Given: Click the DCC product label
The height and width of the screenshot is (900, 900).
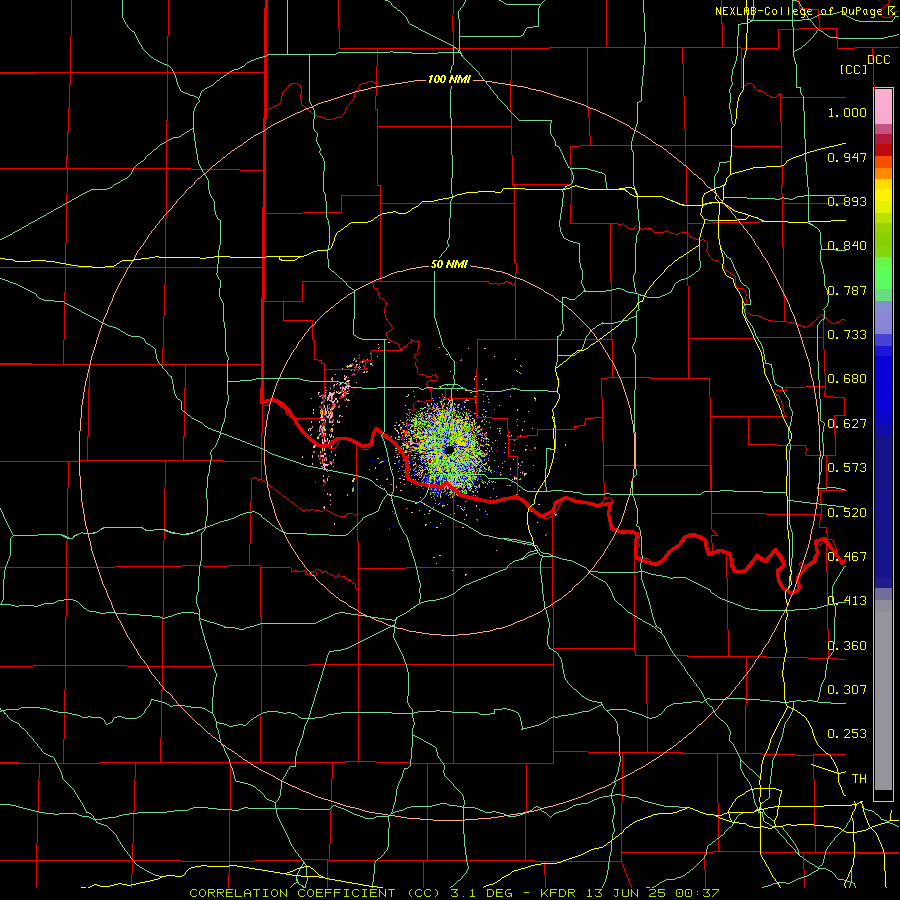Looking at the screenshot, I should (878, 60).
